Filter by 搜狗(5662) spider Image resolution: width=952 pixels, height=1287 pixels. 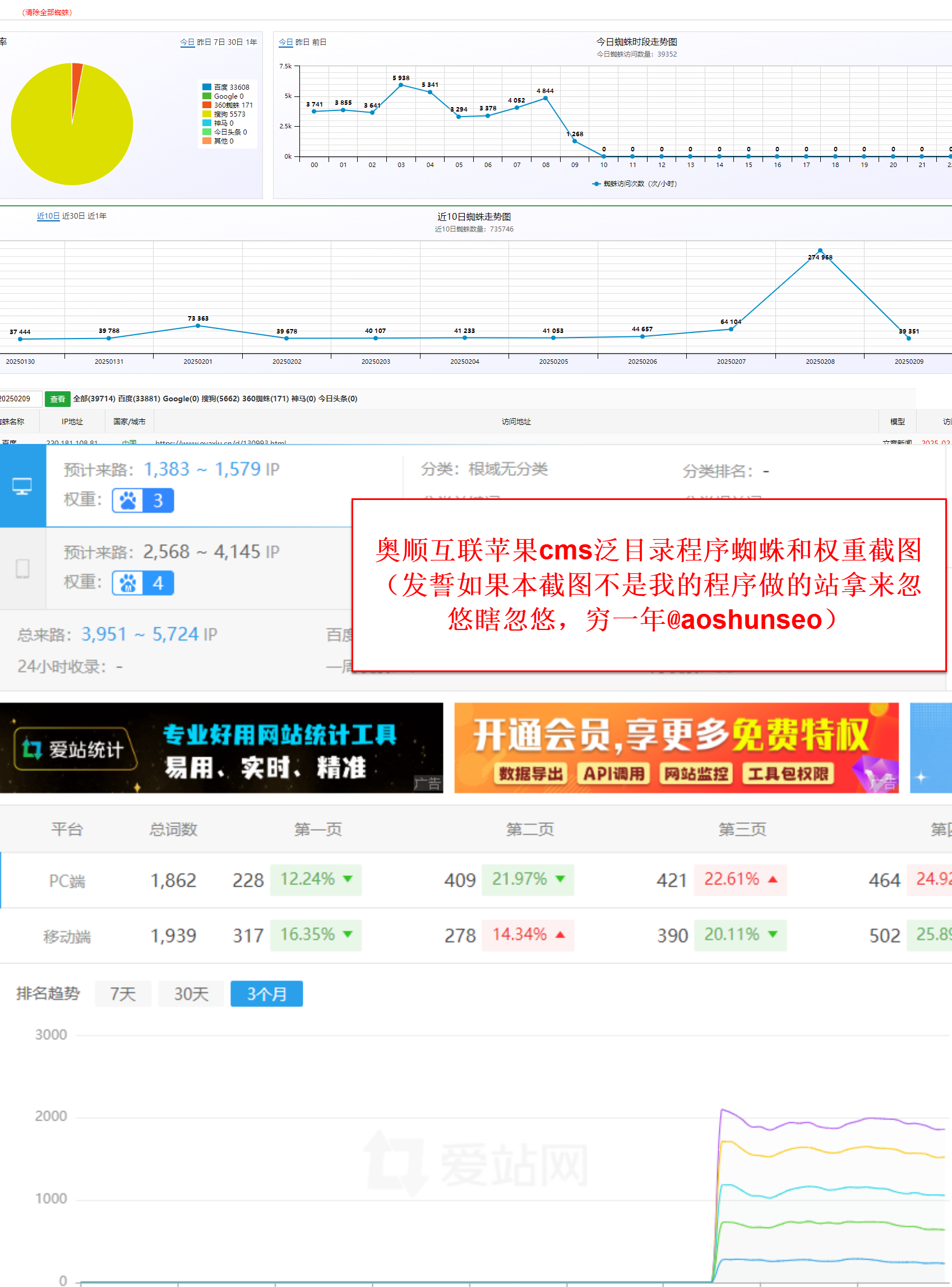pyautogui.click(x=220, y=399)
